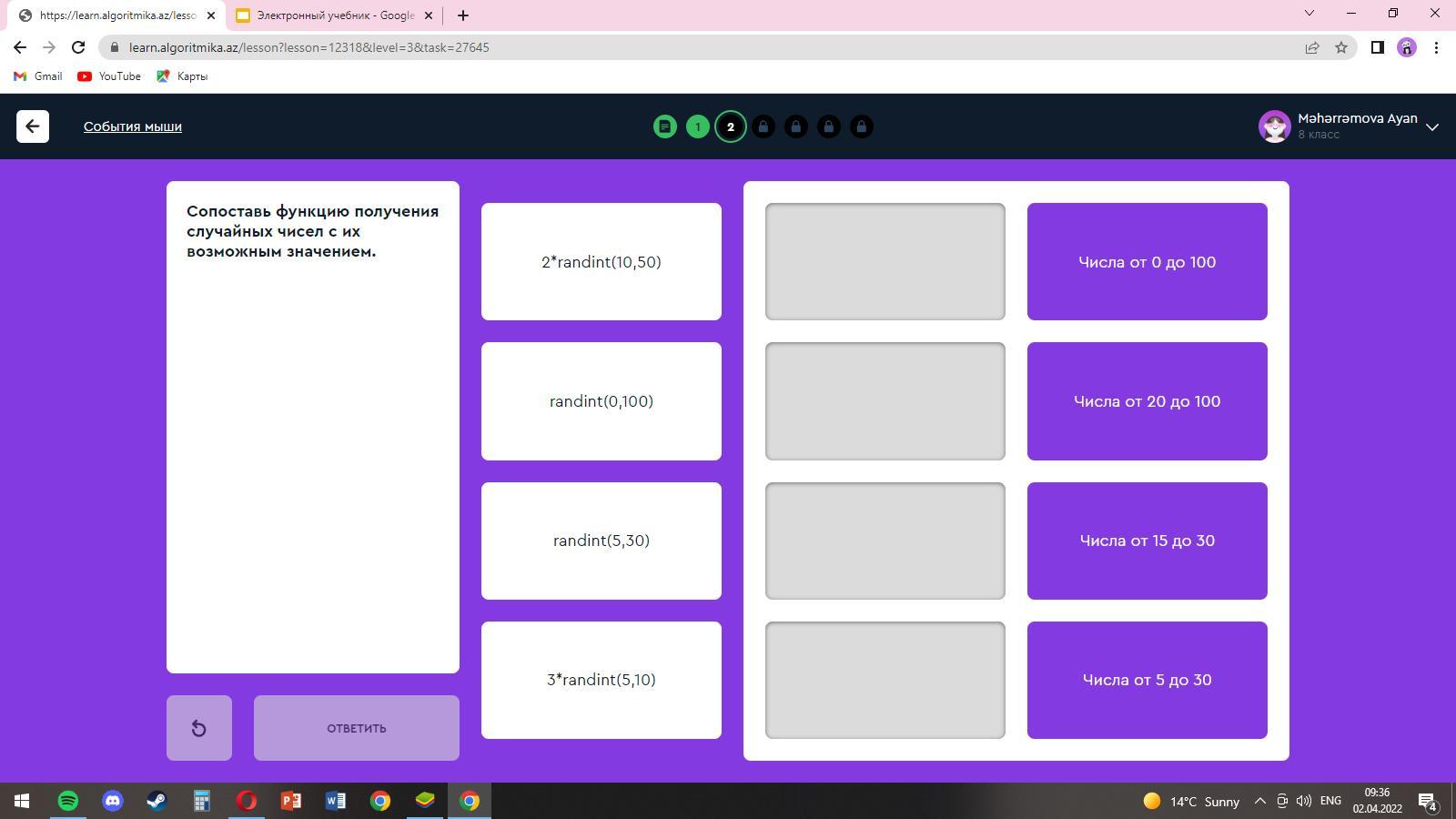Click the События мыши lesson link
The width and height of the screenshot is (1456, 819).
pos(133,126)
